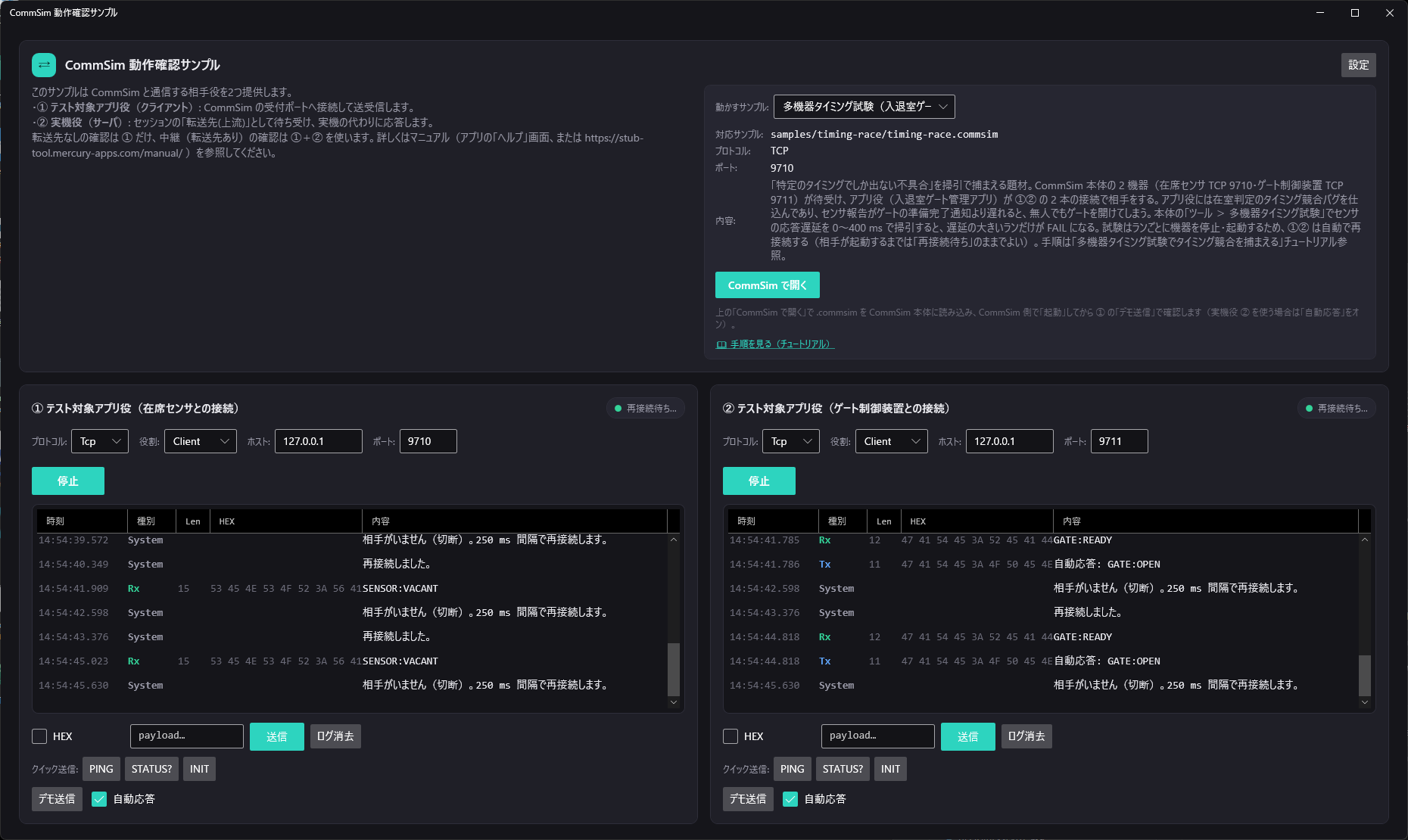Select log row 14:54:41.909 SENSOR:VACANT

(352, 589)
